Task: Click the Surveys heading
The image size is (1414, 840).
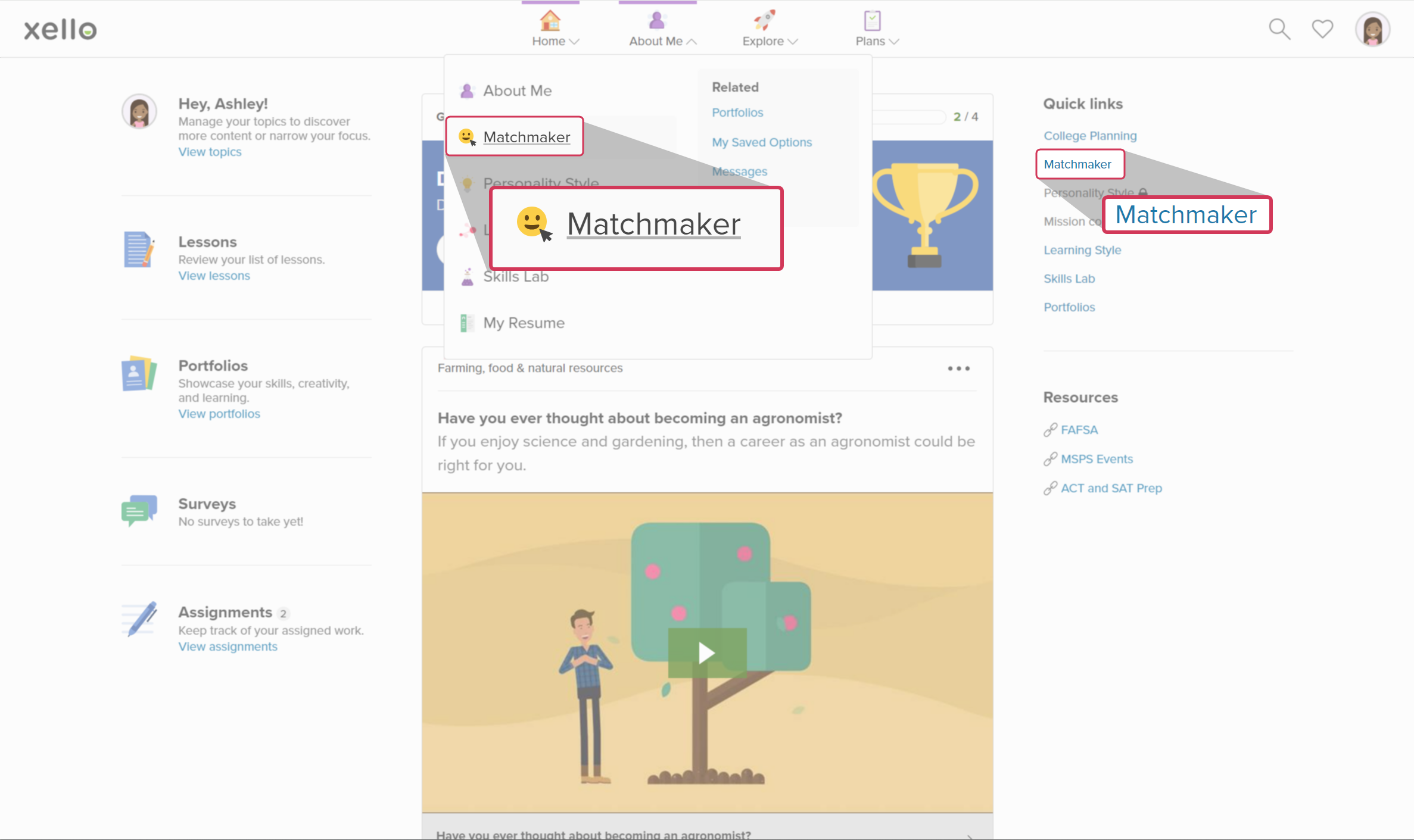Action: coord(207,504)
